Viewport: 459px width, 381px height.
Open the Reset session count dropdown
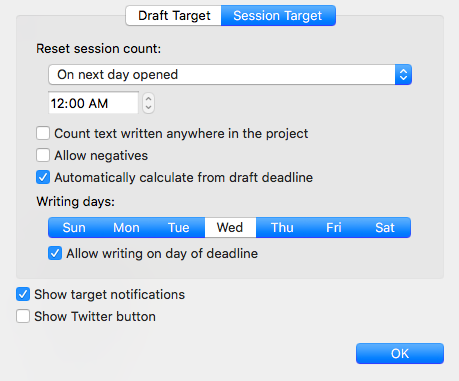click(x=230, y=75)
